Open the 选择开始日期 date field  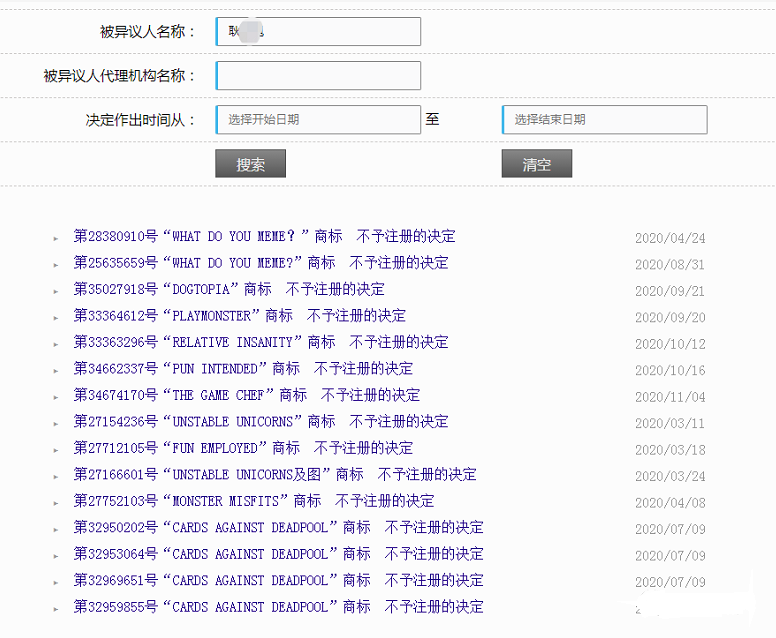pyautogui.click(x=318, y=120)
